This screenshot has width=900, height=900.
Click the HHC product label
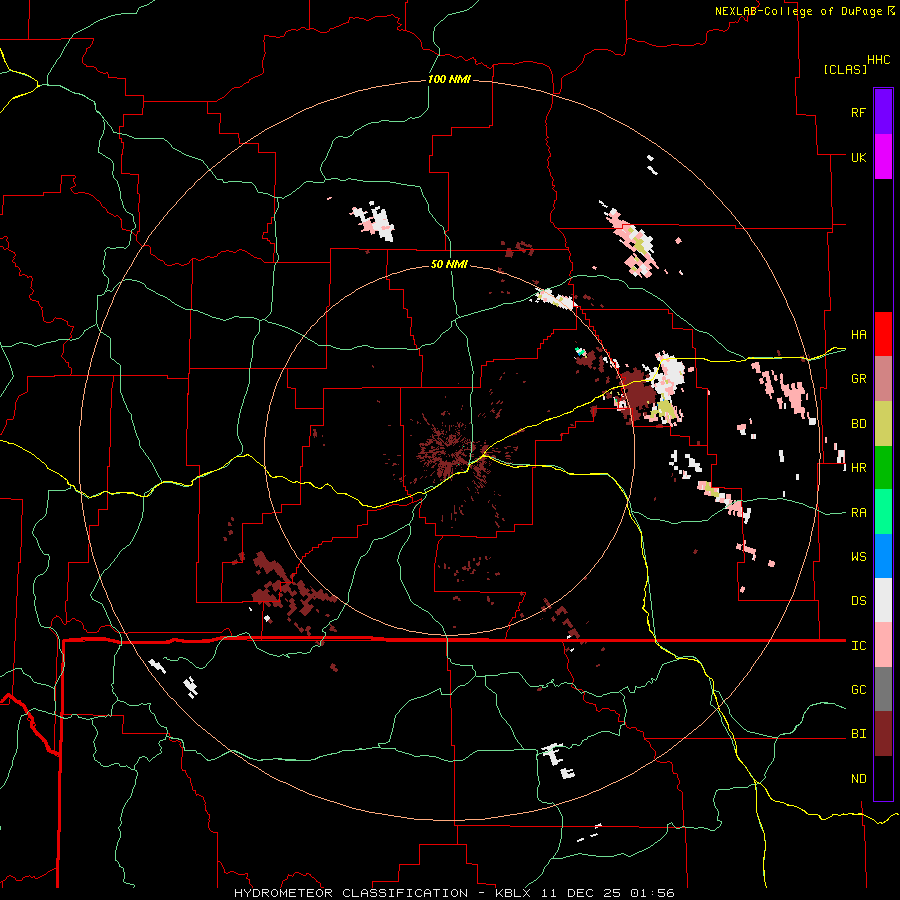pyautogui.click(x=879, y=60)
